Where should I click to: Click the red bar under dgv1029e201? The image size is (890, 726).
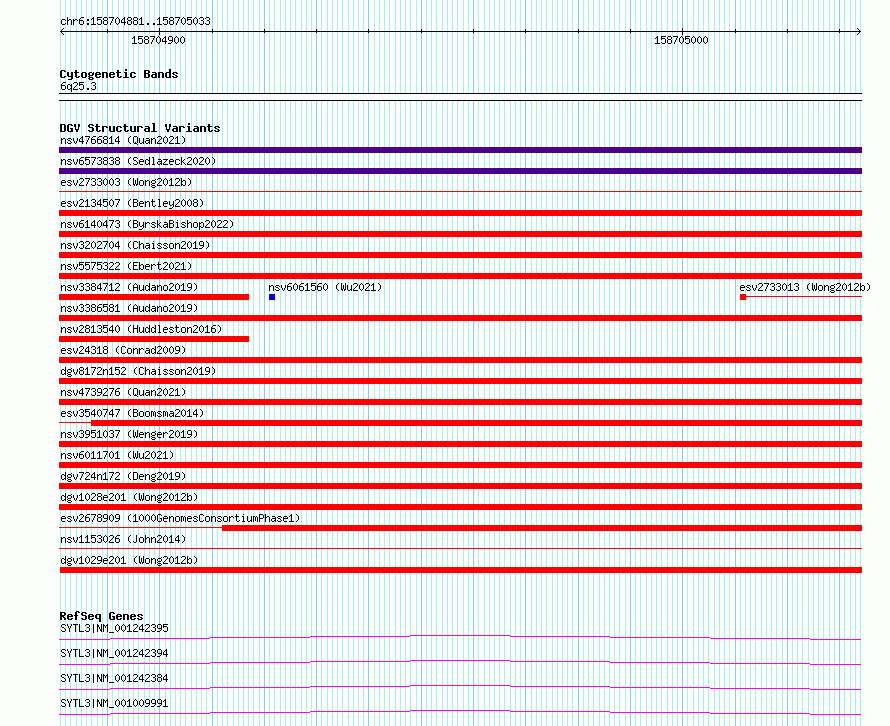[460, 570]
